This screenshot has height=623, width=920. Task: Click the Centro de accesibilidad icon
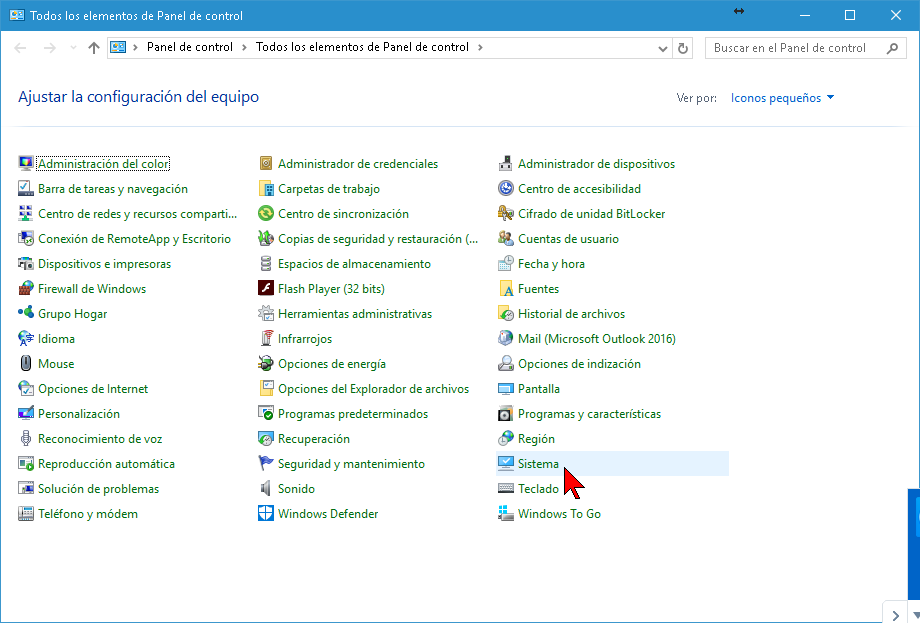[506, 189]
